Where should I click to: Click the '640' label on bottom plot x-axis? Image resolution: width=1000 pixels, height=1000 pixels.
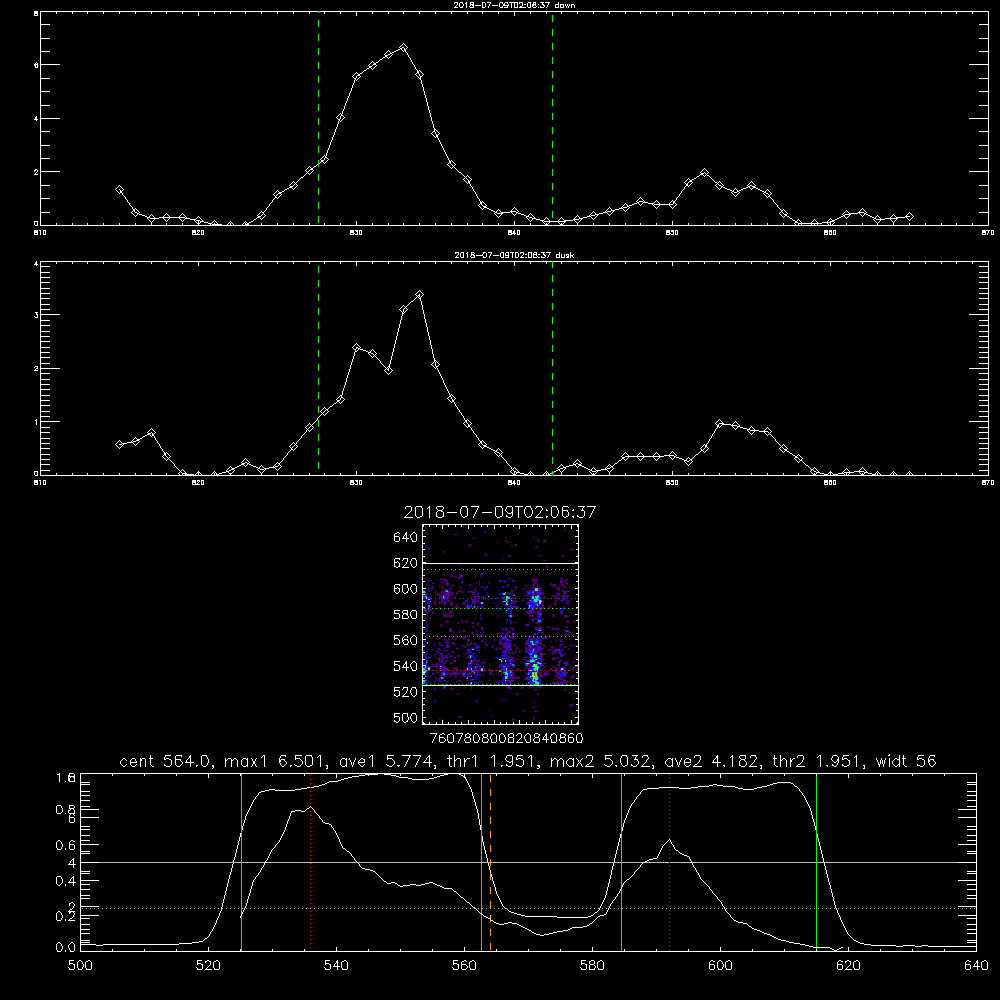click(976, 966)
